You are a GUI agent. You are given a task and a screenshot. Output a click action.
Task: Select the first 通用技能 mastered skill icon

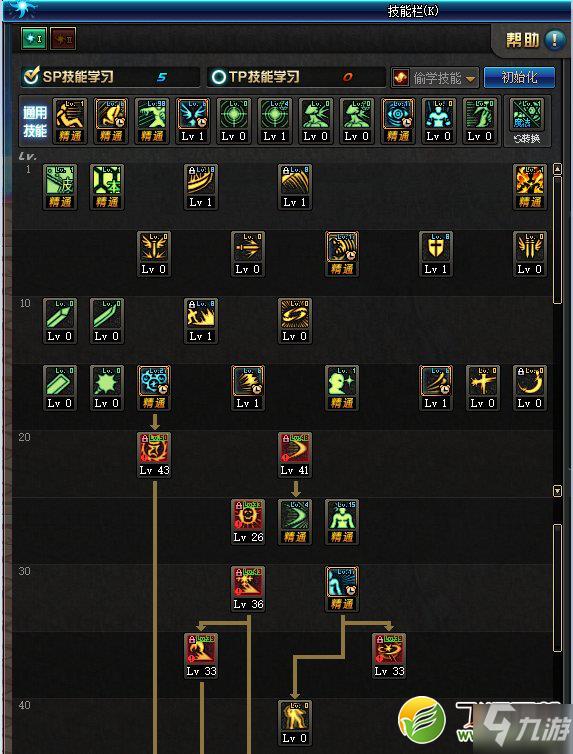pyautogui.click(x=70, y=121)
